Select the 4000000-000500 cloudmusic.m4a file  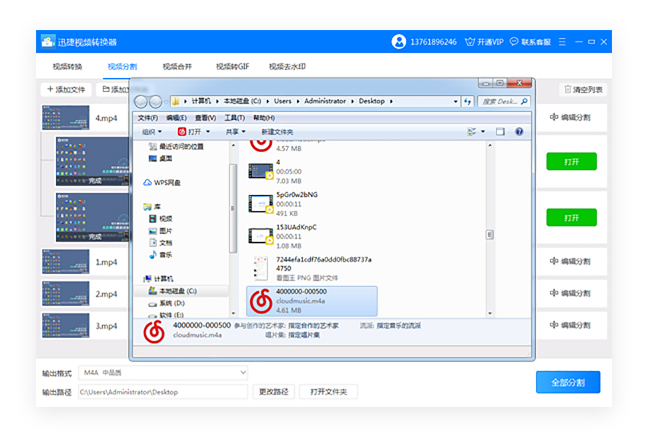pos(312,300)
